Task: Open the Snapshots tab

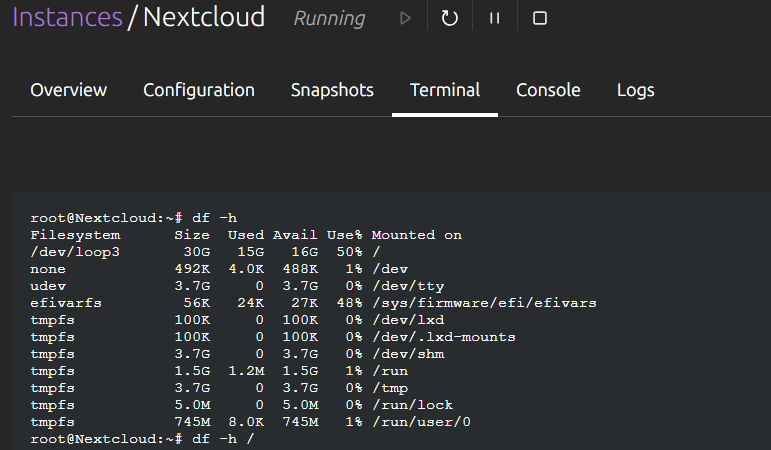Action: tap(332, 90)
